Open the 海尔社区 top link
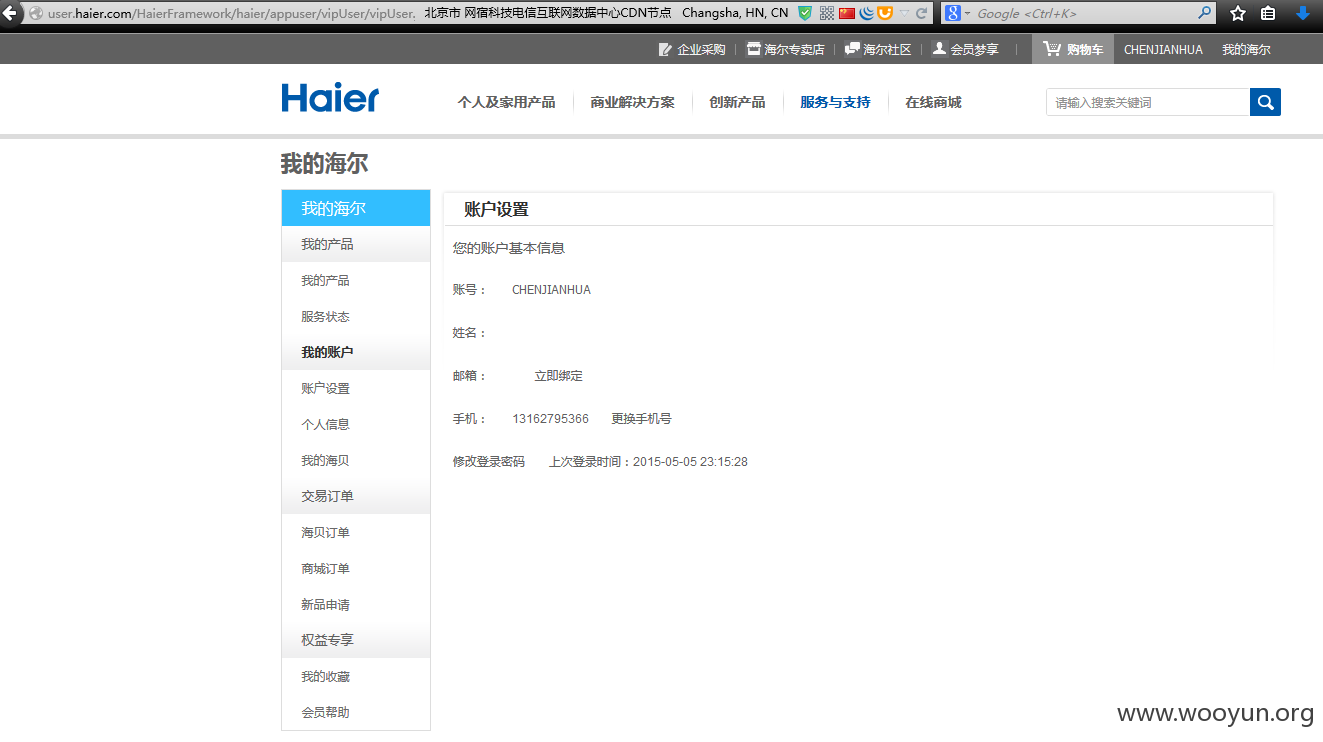The height and width of the screenshot is (742, 1323). [879, 49]
